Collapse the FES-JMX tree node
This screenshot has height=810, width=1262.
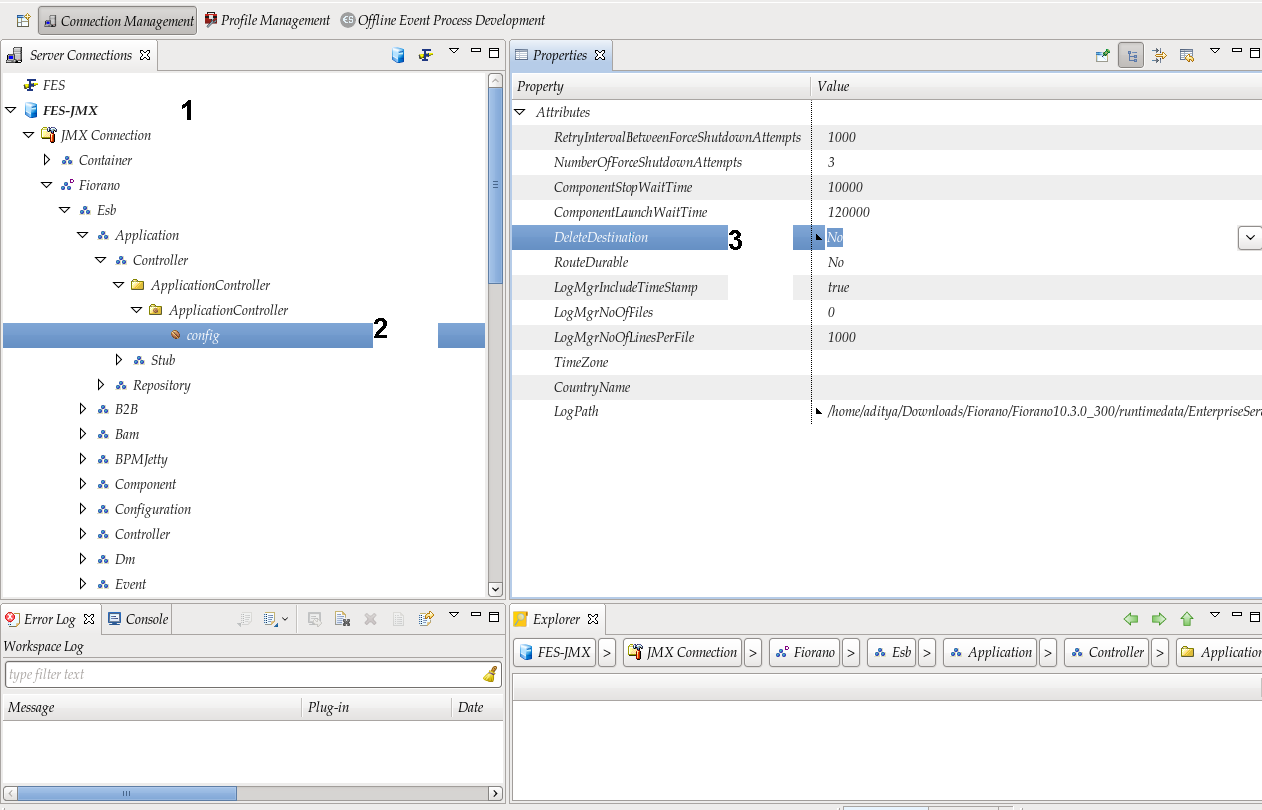point(11,110)
